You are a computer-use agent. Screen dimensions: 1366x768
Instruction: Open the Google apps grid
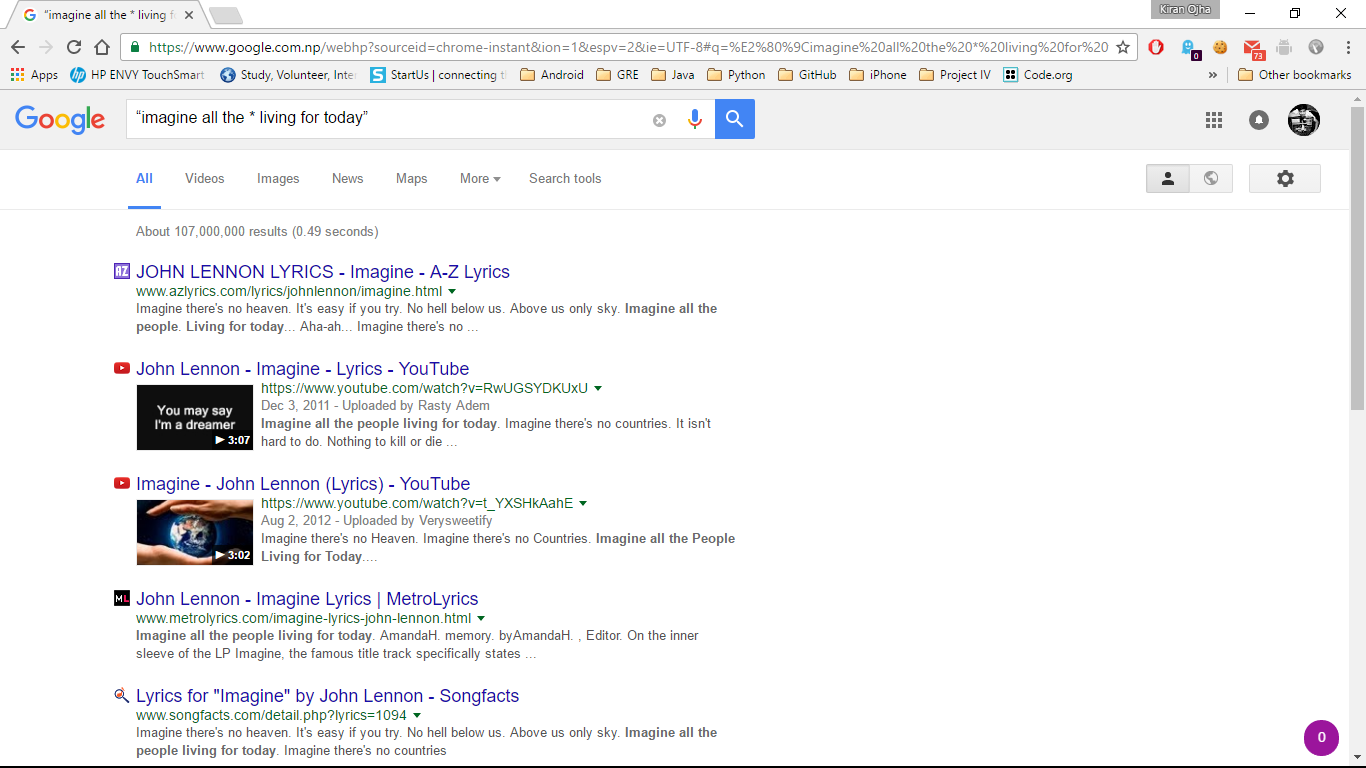click(1214, 120)
